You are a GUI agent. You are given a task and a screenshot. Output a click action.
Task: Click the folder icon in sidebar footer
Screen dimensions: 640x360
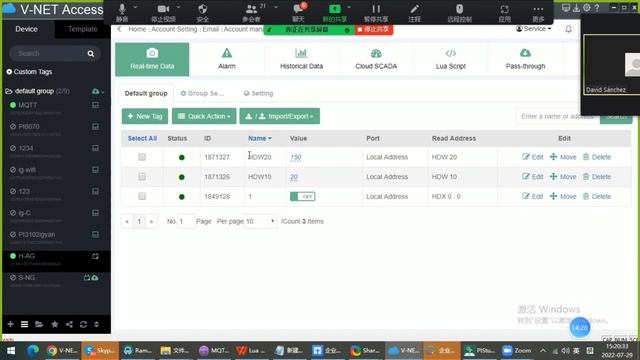[39, 324]
